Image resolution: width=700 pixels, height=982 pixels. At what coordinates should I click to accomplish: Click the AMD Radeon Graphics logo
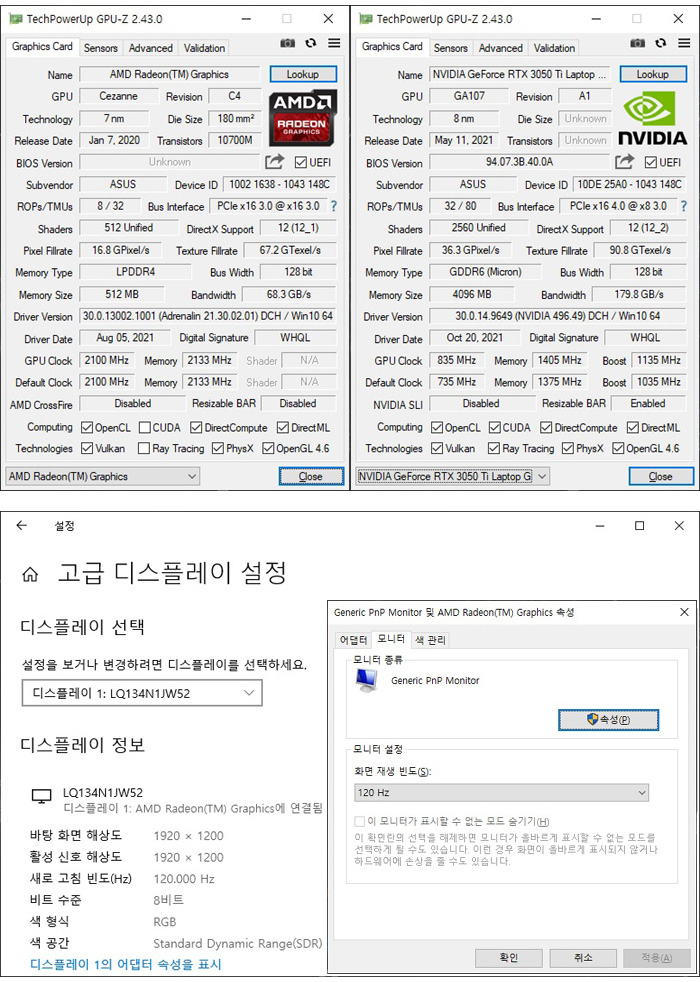(303, 116)
